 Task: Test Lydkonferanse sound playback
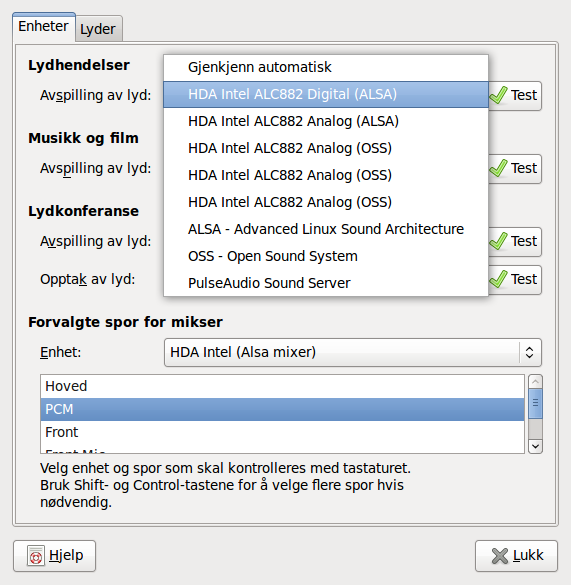(515, 241)
